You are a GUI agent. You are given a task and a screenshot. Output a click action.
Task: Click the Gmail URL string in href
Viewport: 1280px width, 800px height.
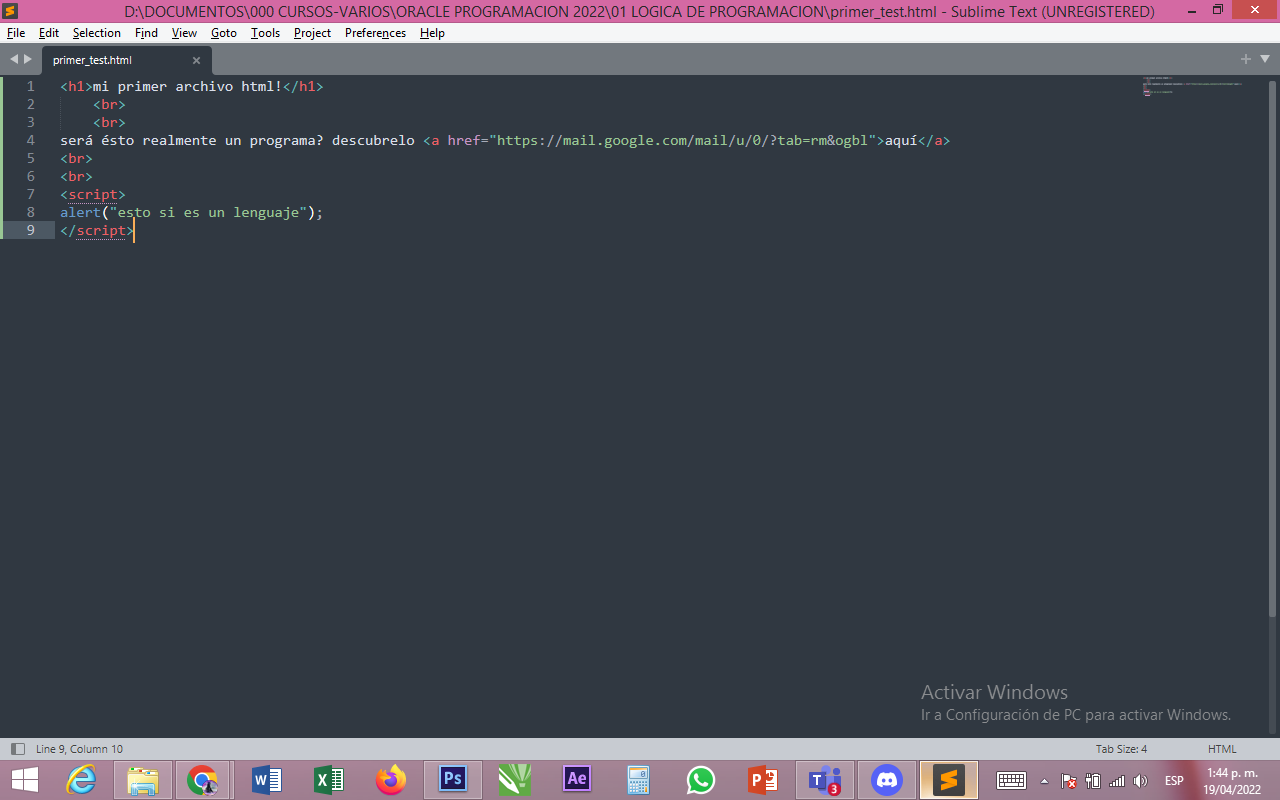tap(682, 140)
